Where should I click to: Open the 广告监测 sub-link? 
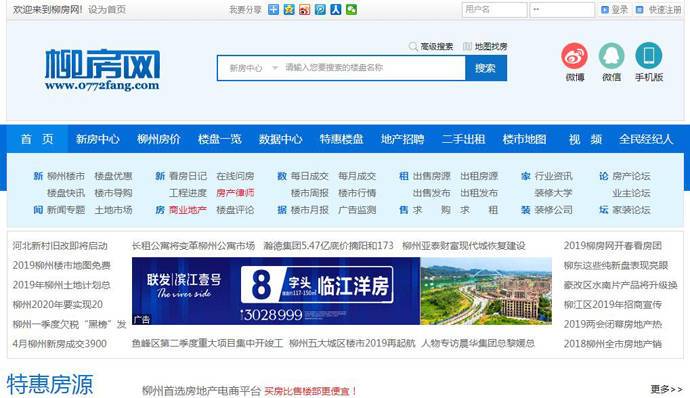(x=357, y=210)
